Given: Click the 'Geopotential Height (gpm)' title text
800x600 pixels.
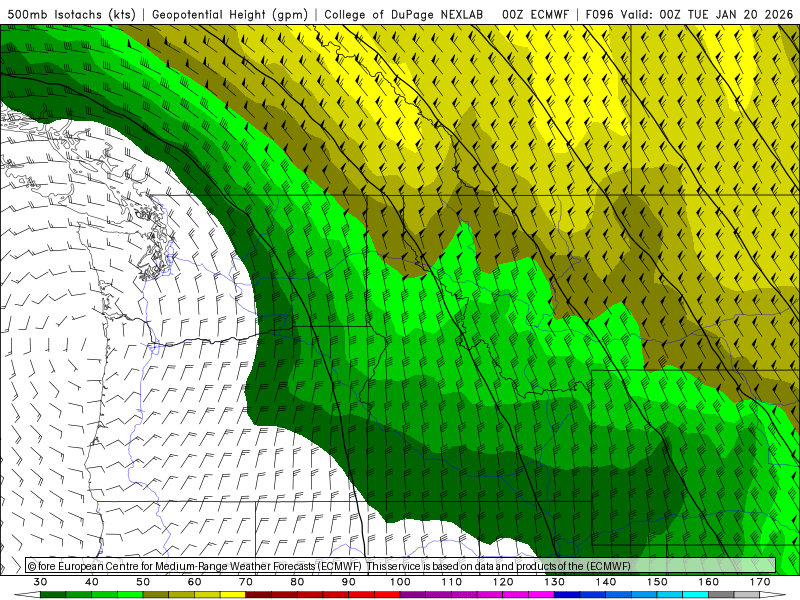Looking at the screenshot, I should click(230, 14).
